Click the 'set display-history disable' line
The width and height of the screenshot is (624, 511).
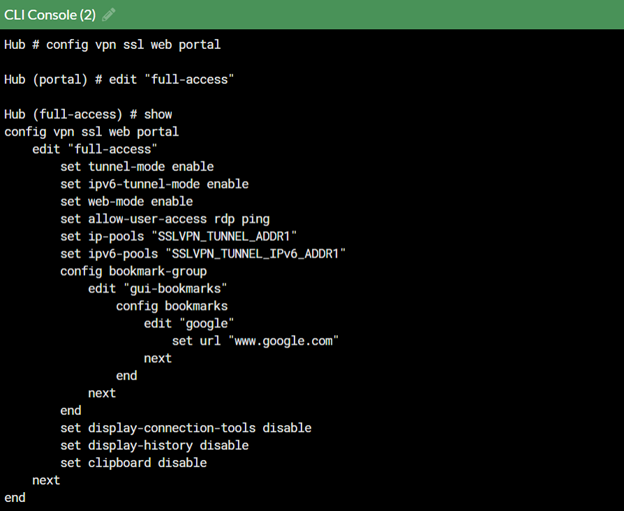click(x=154, y=445)
